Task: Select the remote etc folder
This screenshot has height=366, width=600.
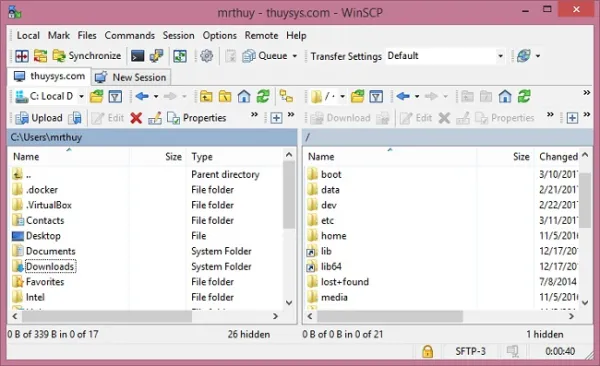Action: click(327, 221)
